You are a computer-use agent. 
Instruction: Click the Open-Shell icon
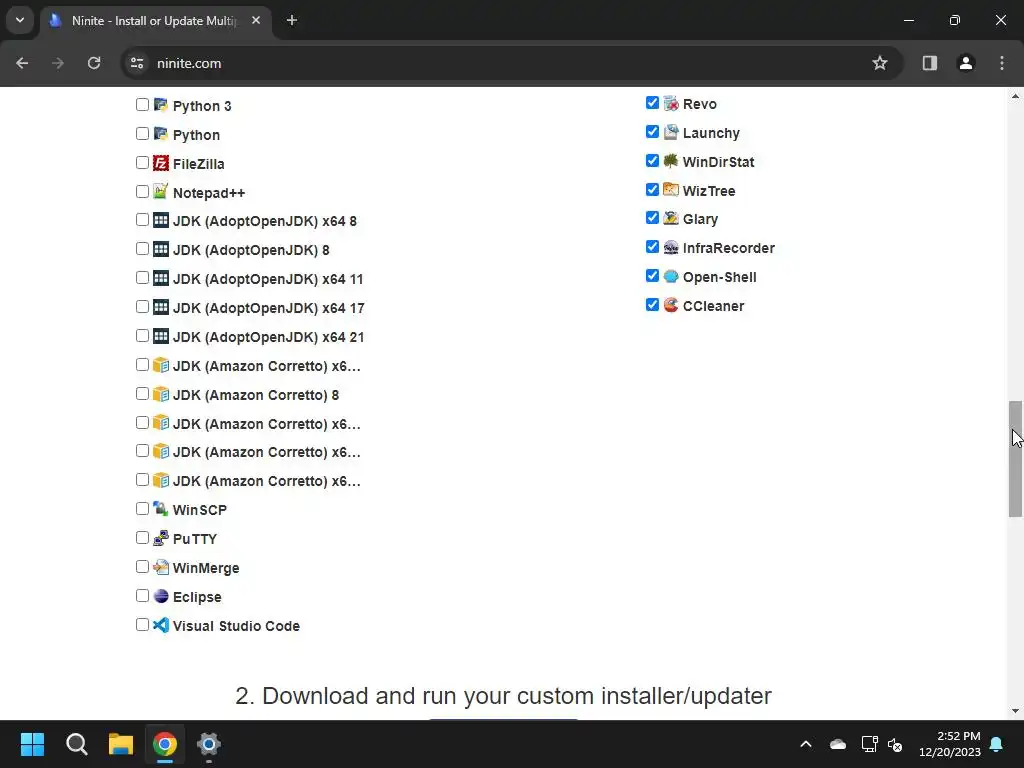coord(671,276)
